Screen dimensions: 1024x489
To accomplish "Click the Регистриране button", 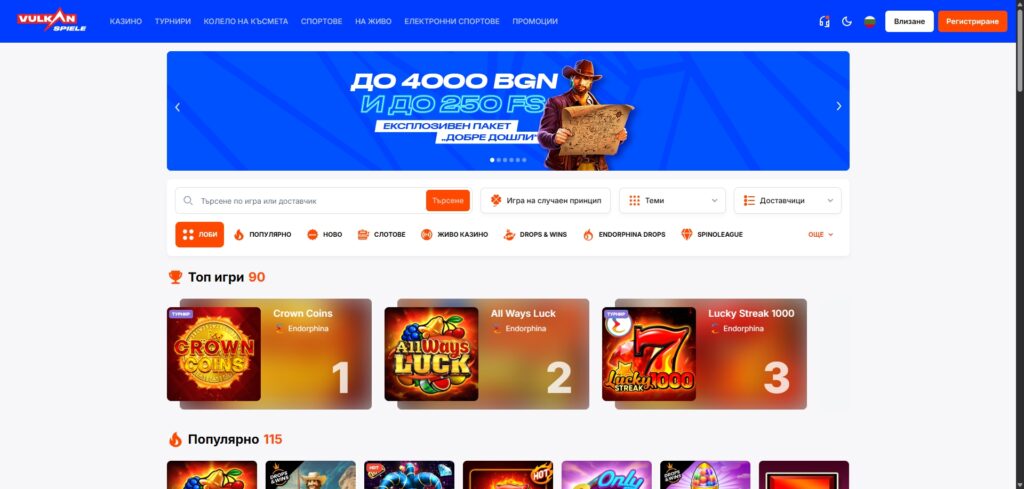I will [972, 22].
